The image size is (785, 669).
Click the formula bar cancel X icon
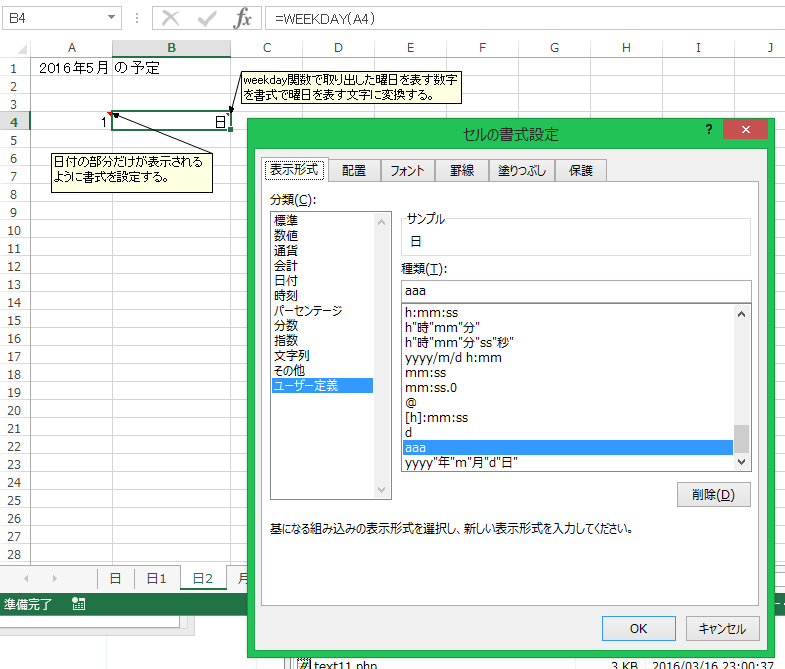click(171, 18)
